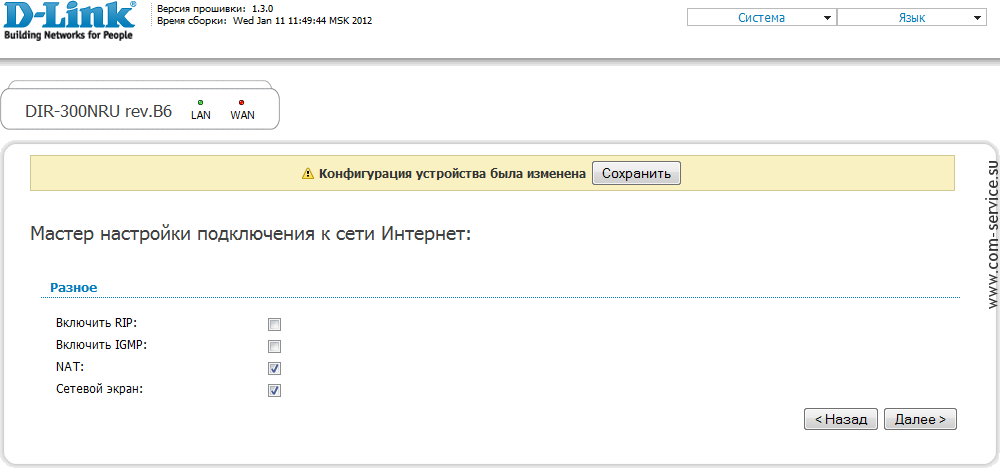Click Сохранить to save configuration
Viewport: 1000px width, 468px height.
(x=636, y=173)
